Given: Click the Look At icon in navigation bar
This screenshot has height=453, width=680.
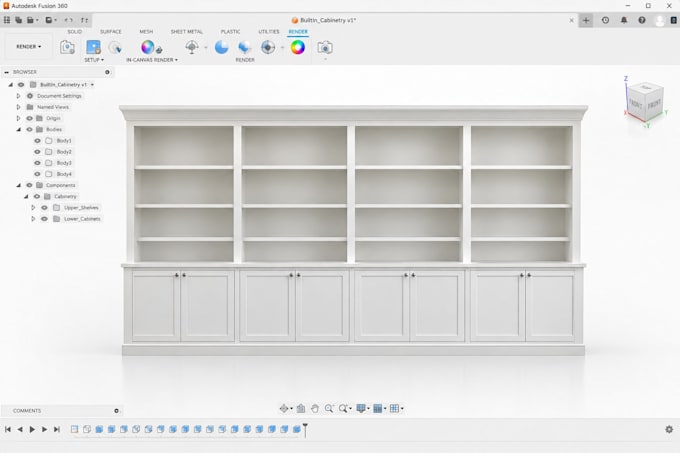Looking at the screenshot, I should tap(301, 408).
